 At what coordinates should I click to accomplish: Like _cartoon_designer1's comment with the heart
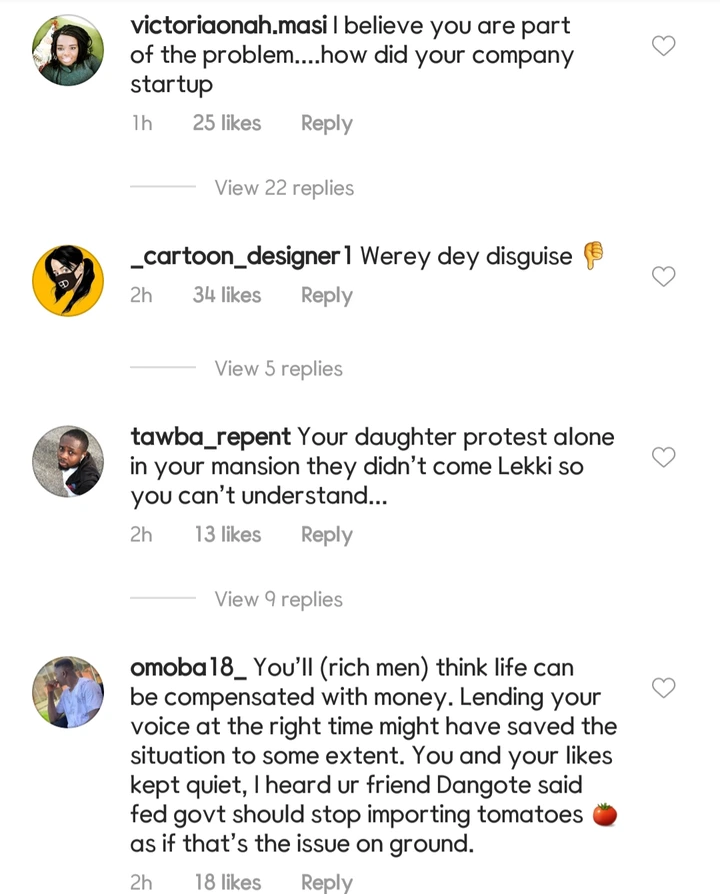click(663, 276)
